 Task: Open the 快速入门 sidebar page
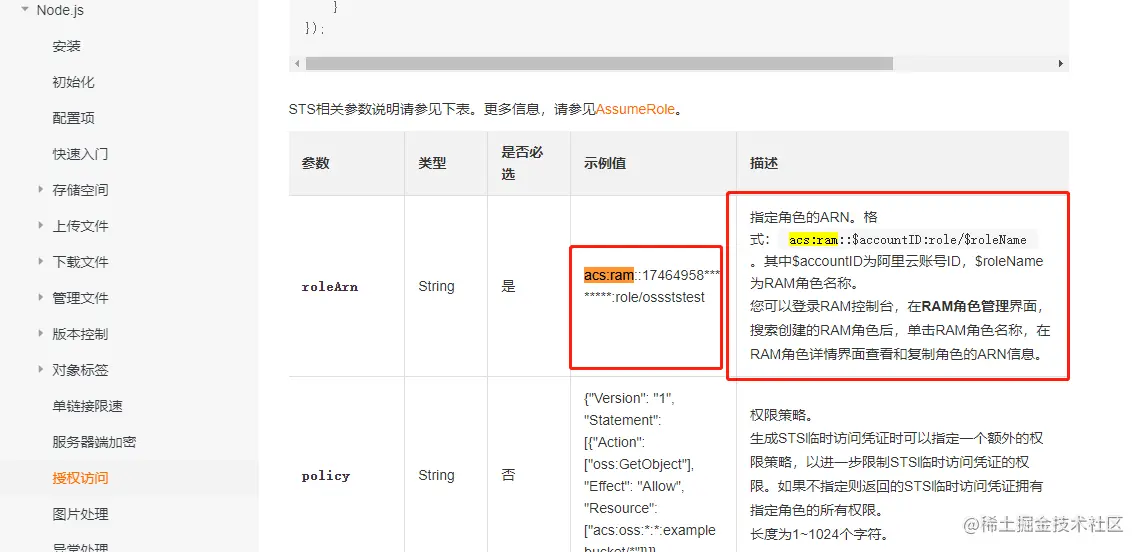pyautogui.click(x=80, y=154)
